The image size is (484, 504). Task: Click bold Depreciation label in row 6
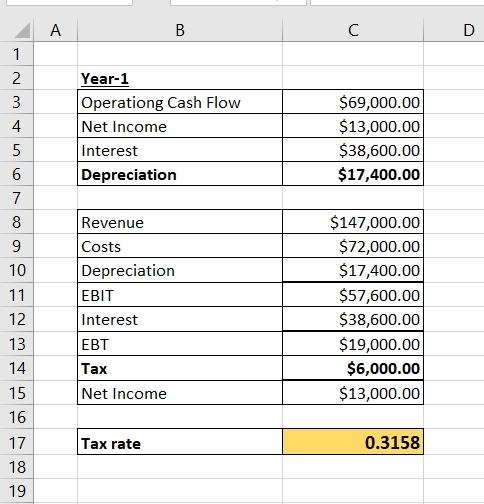click(180, 174)
